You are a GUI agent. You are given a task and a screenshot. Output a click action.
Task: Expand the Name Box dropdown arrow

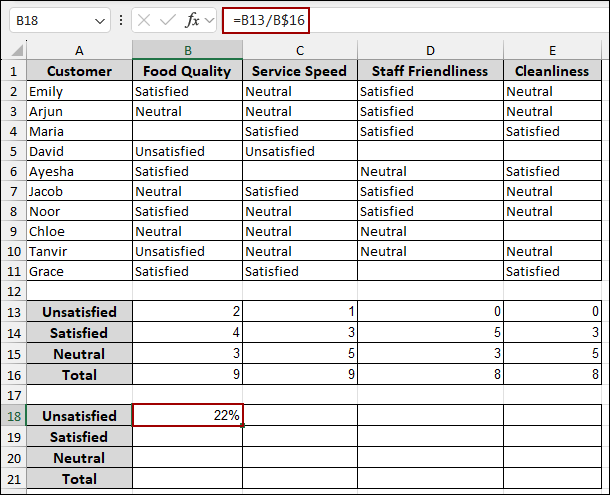pos(99,20)
